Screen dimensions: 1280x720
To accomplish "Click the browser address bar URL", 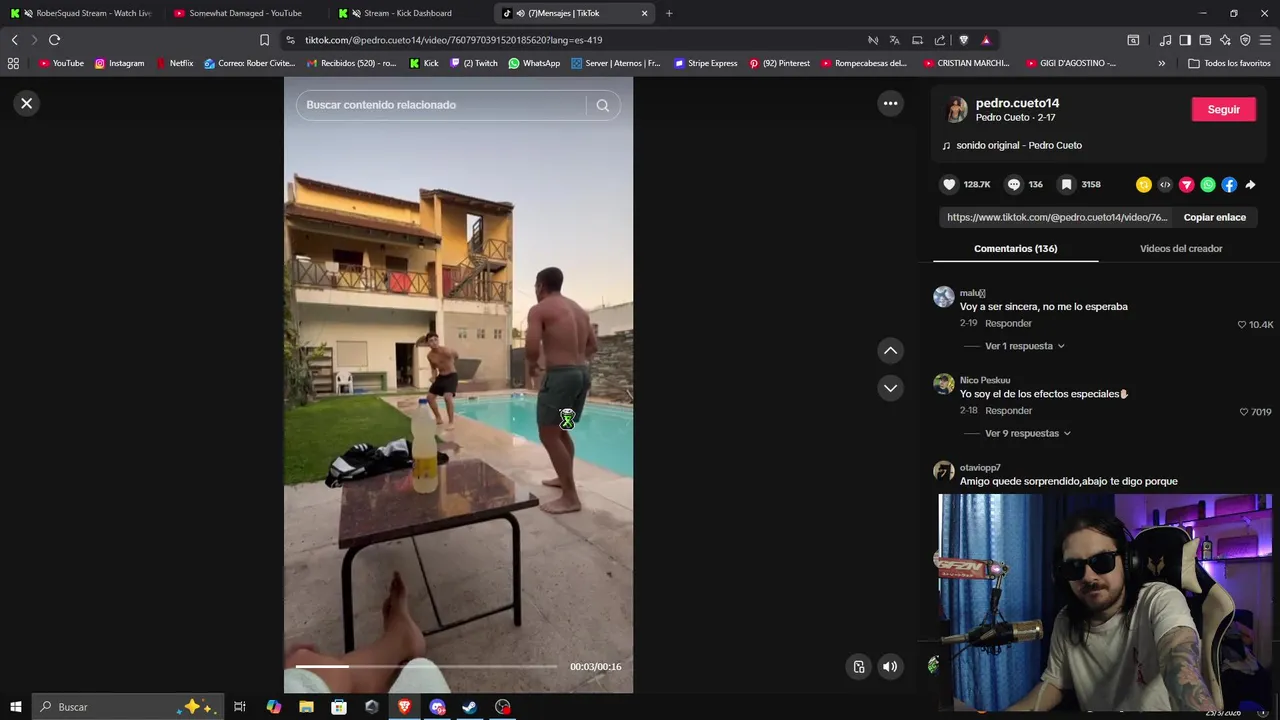I will [453, 40].
